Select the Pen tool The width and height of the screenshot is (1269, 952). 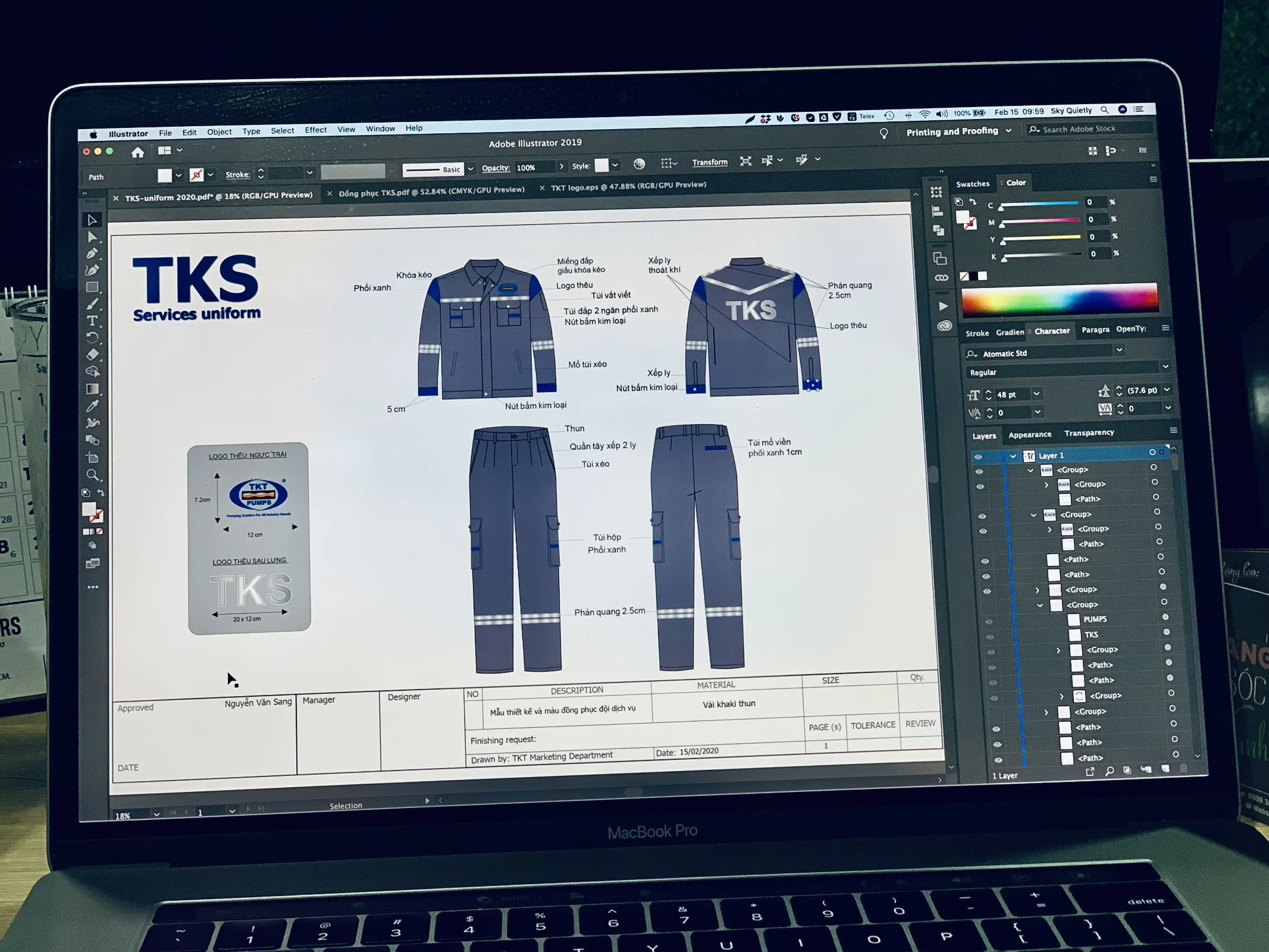[x=92, y=253]
